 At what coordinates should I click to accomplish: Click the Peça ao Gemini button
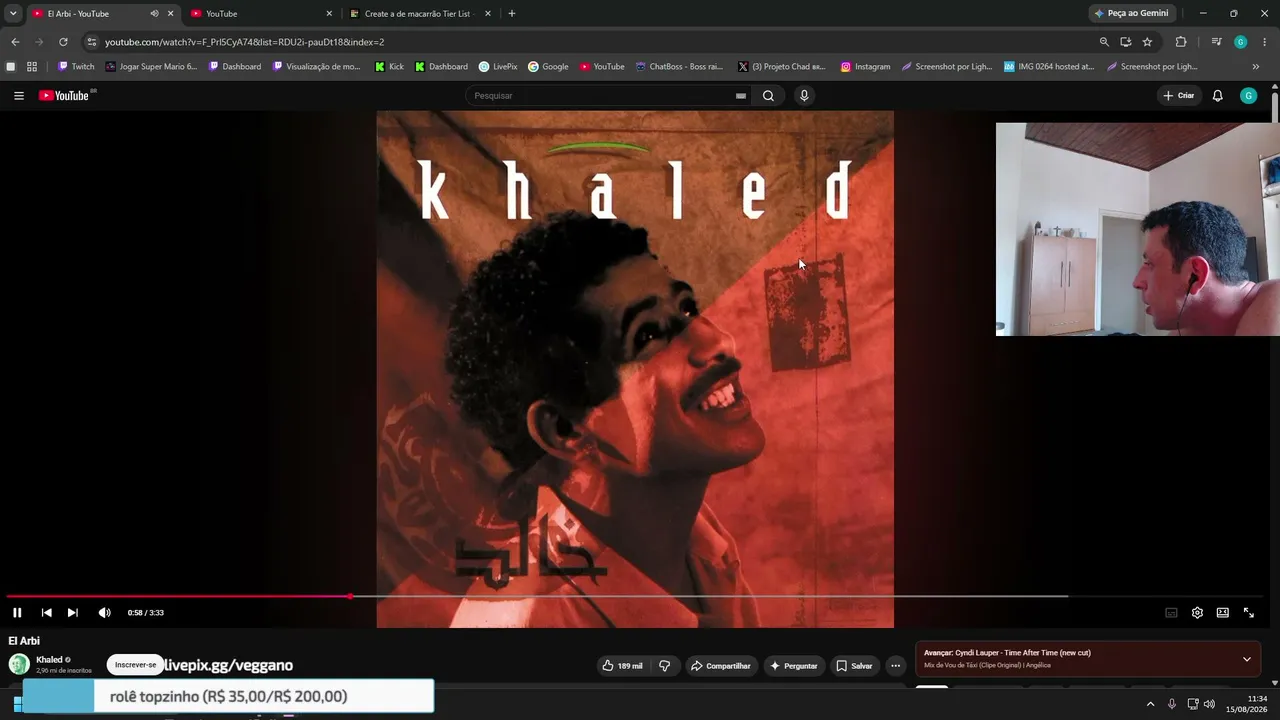pos(1131,14)
